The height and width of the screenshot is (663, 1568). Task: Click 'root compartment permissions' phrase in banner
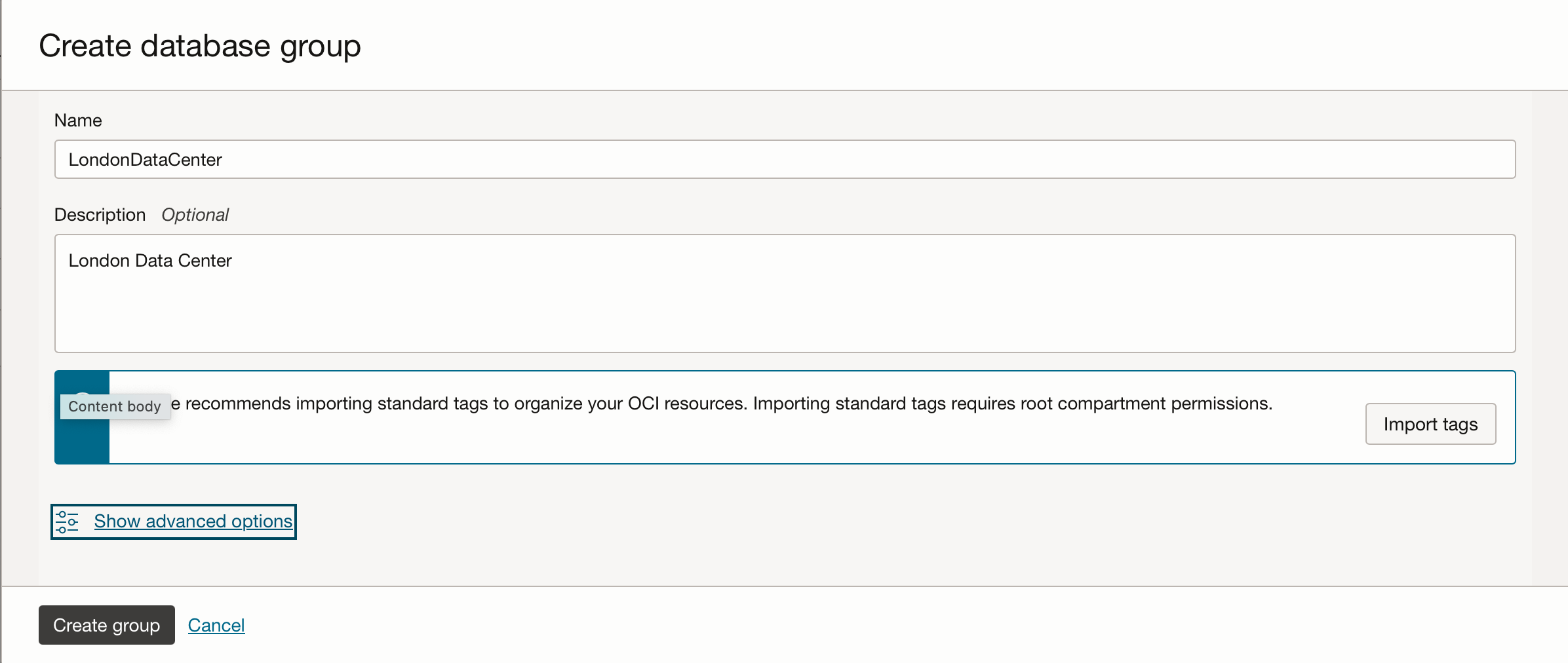click(1146, 404)
